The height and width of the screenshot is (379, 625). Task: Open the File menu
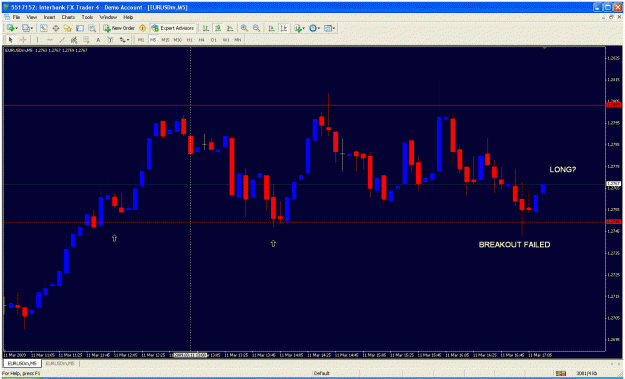click(16, 17)
